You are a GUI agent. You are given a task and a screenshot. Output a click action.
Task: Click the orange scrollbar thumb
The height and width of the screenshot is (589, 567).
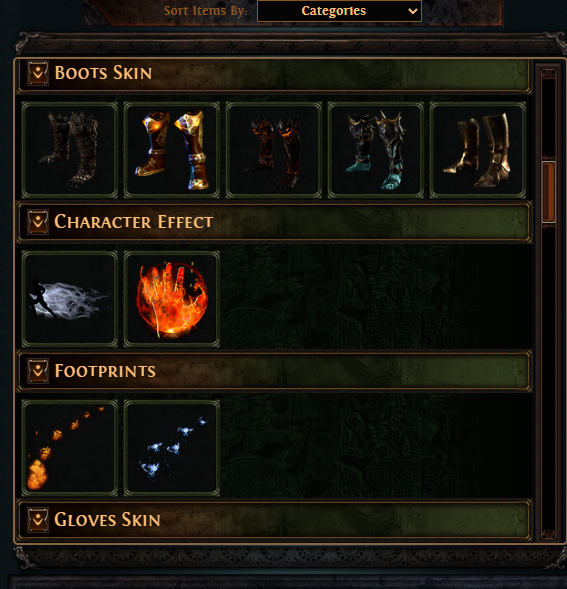coord(549,192)
